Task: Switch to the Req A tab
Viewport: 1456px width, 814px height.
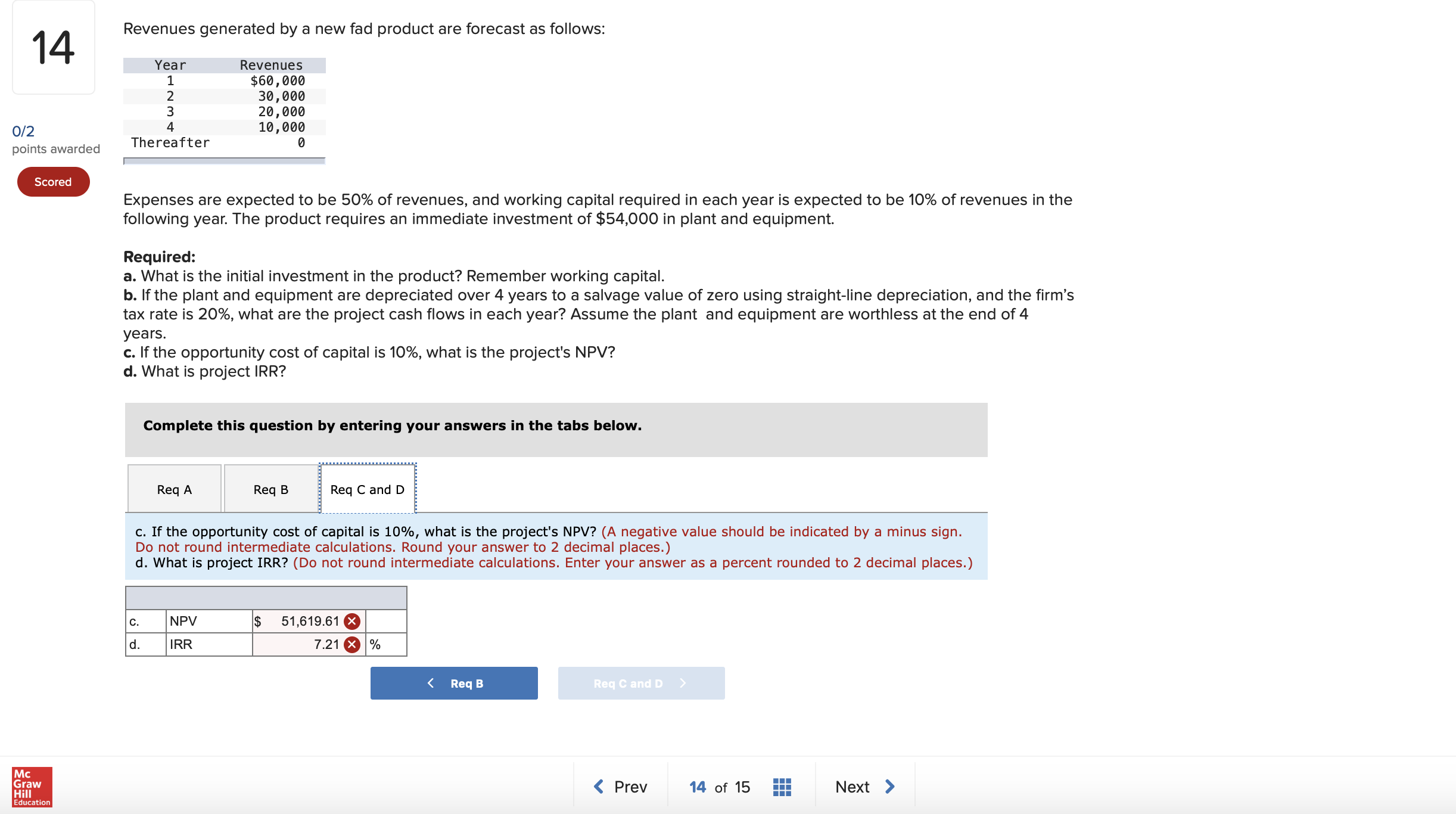Action: click(x=175, y=489)
